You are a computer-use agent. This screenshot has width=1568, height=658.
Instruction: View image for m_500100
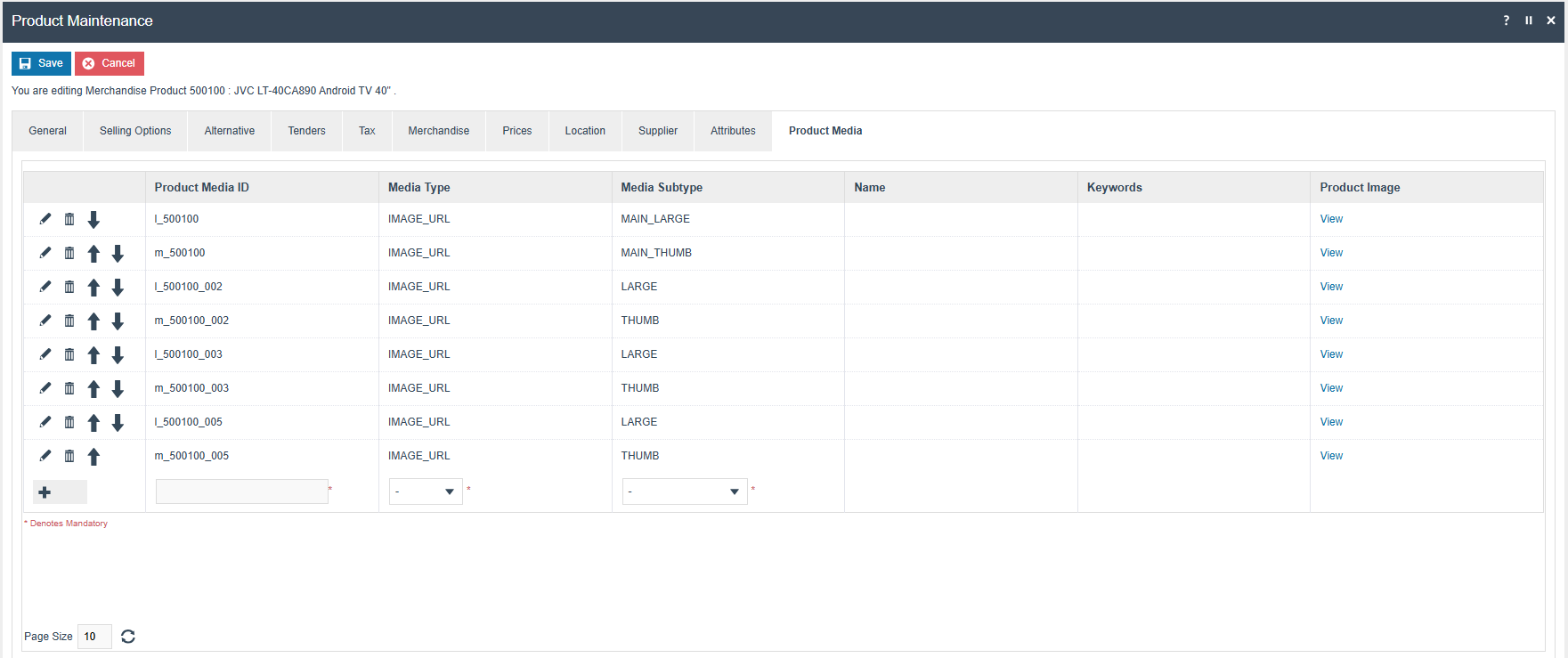click(1331, 253)
